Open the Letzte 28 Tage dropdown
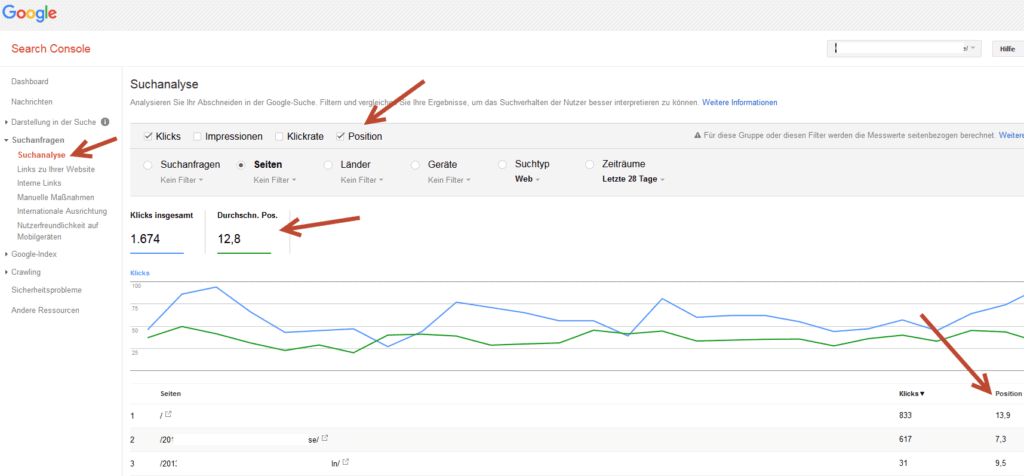Viewport: 1024px width, 476px height. point(631,180)
